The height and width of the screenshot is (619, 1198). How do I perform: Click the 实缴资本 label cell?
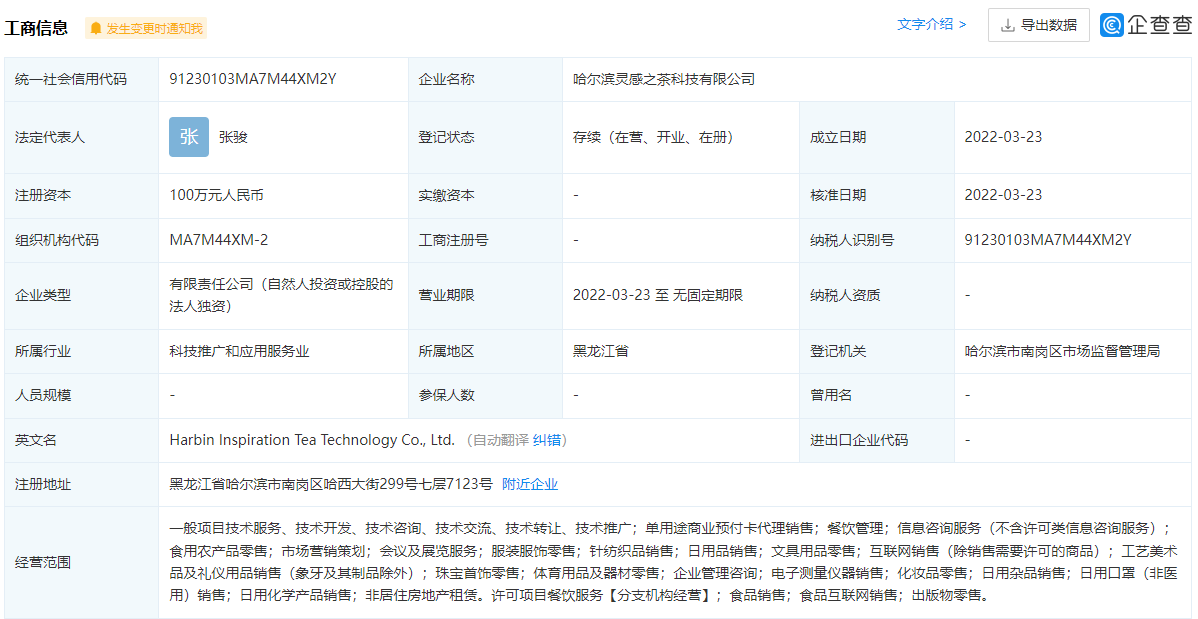pyautogui.click(x=485, y=195)
